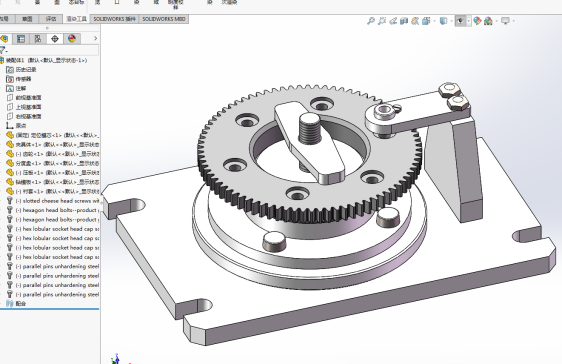Toggle the Hide/Show Items eye button
Viewport: 562px width, 364px height.
[x=460, y=21]
